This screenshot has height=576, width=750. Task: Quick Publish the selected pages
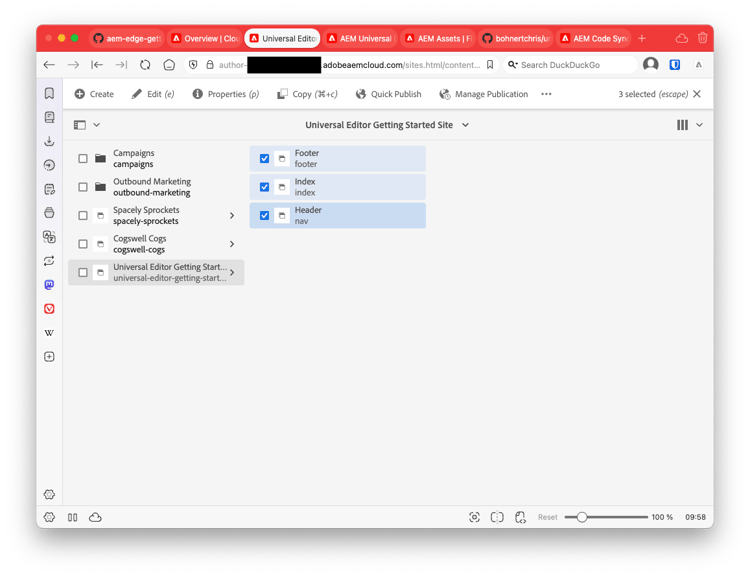point(388,94)
